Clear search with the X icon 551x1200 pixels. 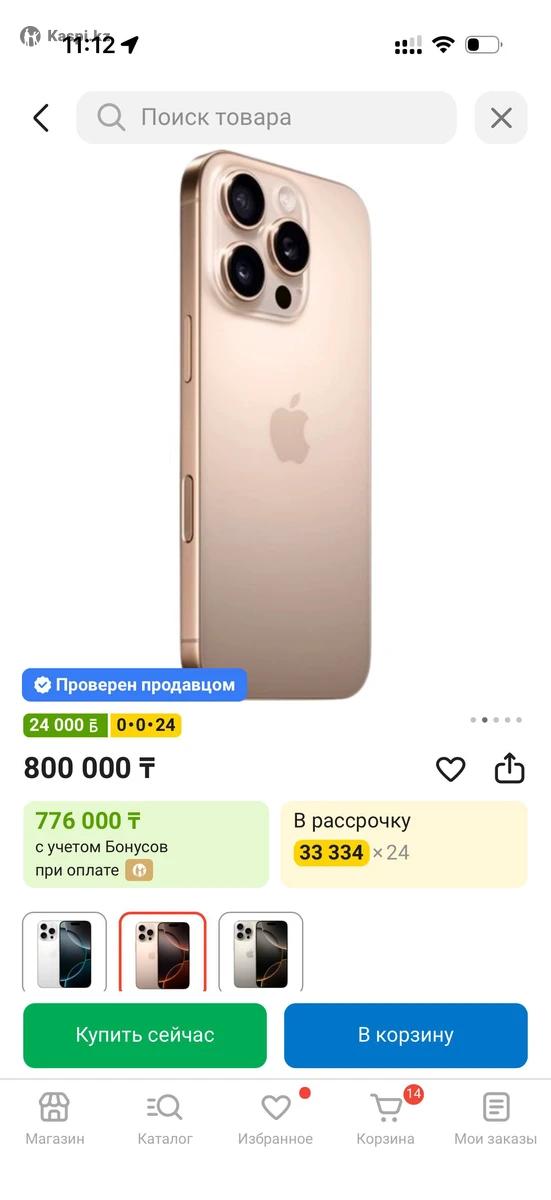pyautogui.click(x=501, y=118)
